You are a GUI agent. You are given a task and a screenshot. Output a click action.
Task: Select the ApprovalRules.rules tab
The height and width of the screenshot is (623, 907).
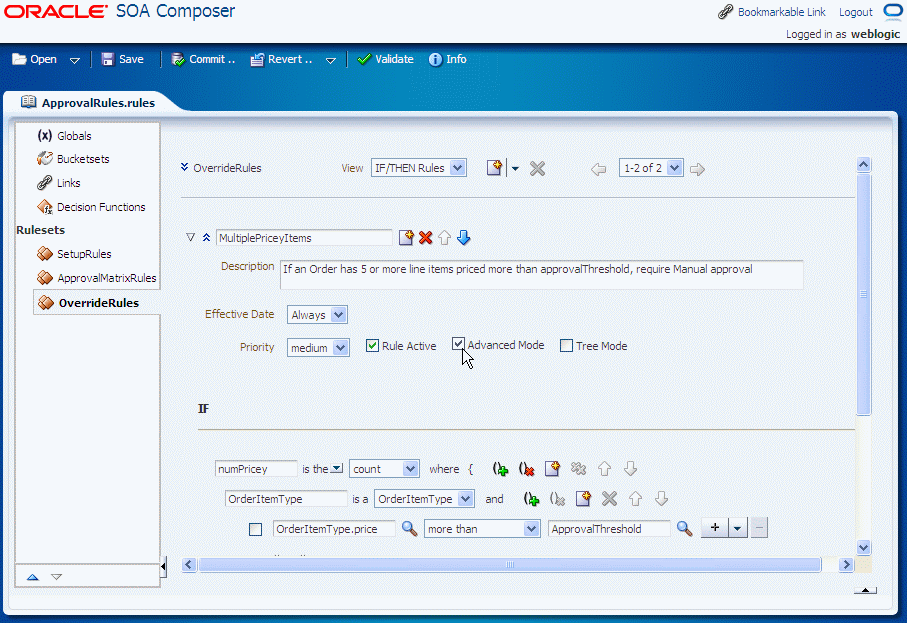coord(89,102)
